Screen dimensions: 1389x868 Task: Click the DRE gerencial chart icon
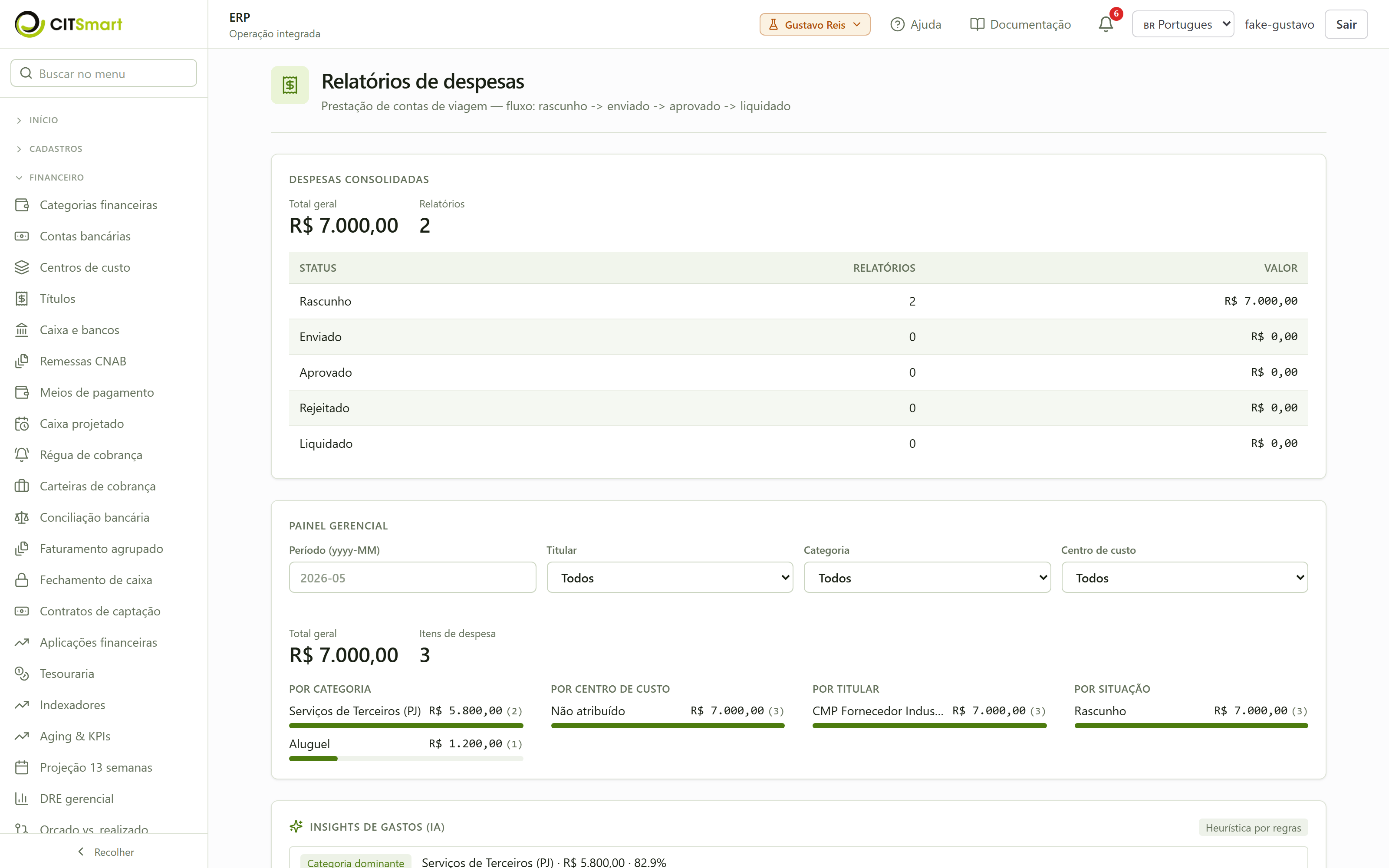(x=22, y=799)
